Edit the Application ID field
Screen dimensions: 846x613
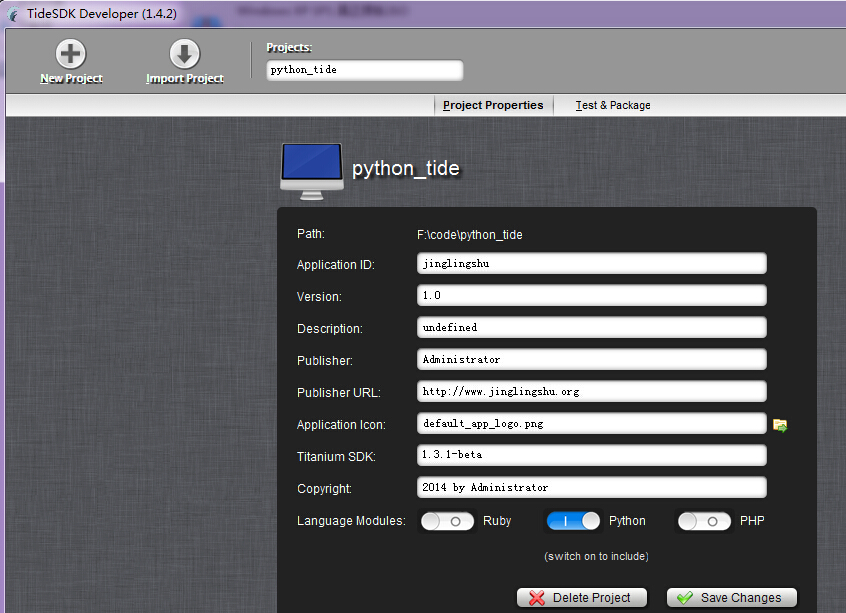pyautogui.click(x=592, y=263)
